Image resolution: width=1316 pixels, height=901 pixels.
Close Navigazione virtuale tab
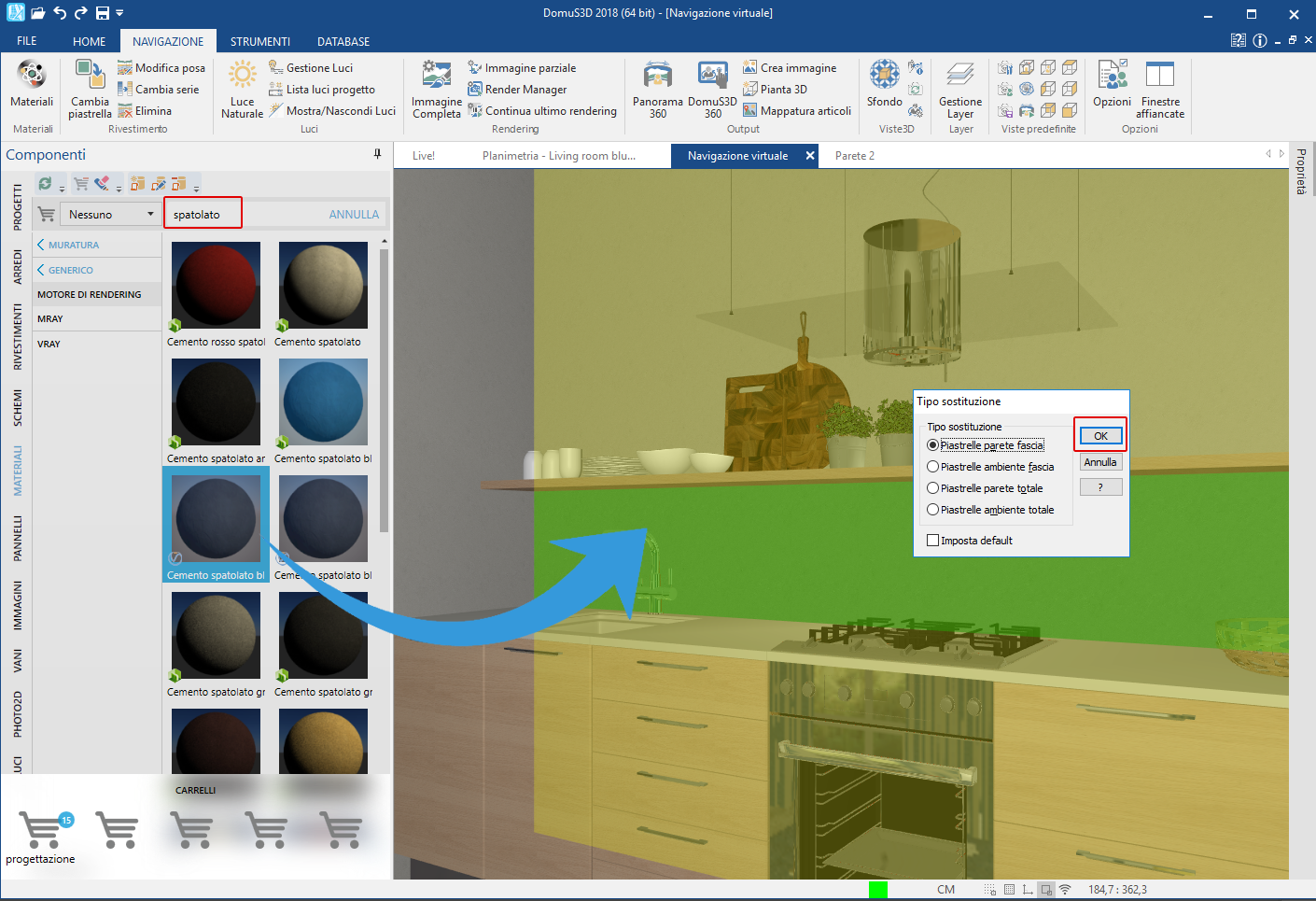tap(810, 156)
